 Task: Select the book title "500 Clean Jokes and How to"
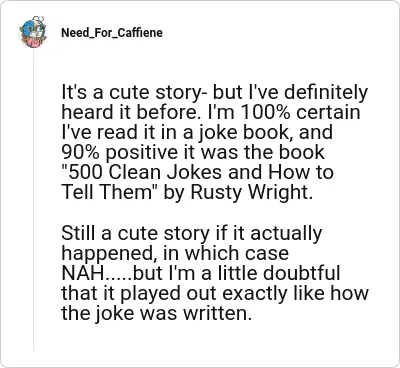coord(197,172)
